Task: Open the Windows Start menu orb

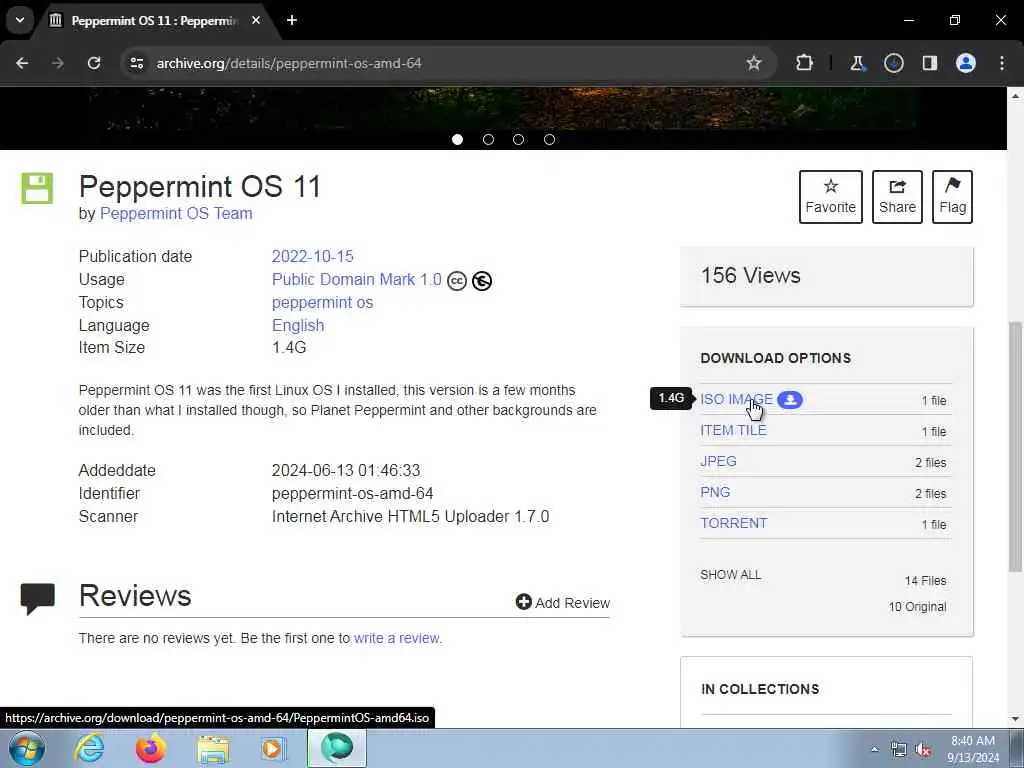Action: pyautogui.click(x=27, y=748)
